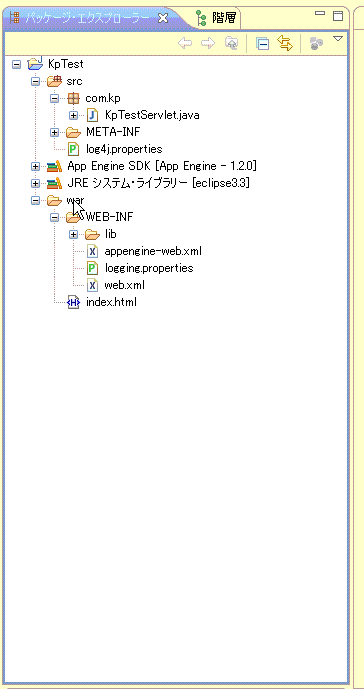
Task: Collapse the war folder node
Action: pos(36,200)
